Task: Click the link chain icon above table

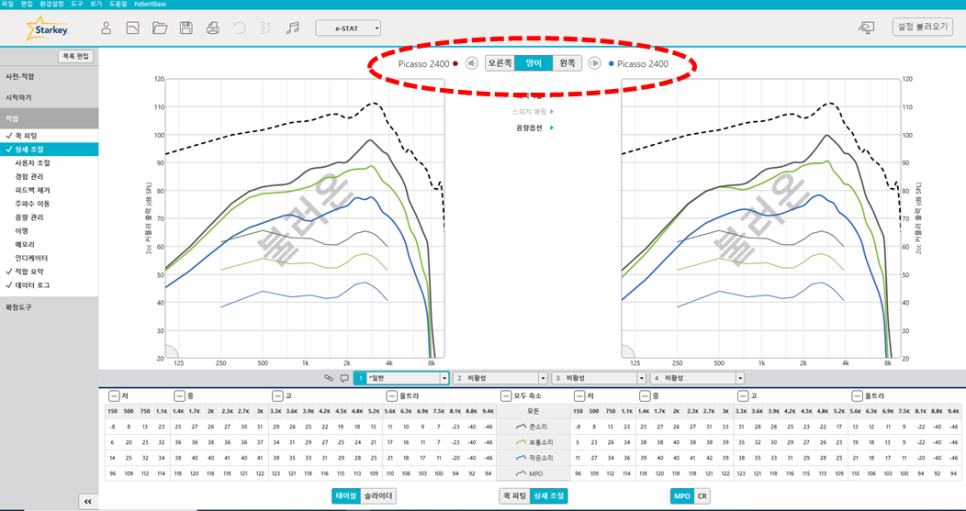Action: pos(328,378)
